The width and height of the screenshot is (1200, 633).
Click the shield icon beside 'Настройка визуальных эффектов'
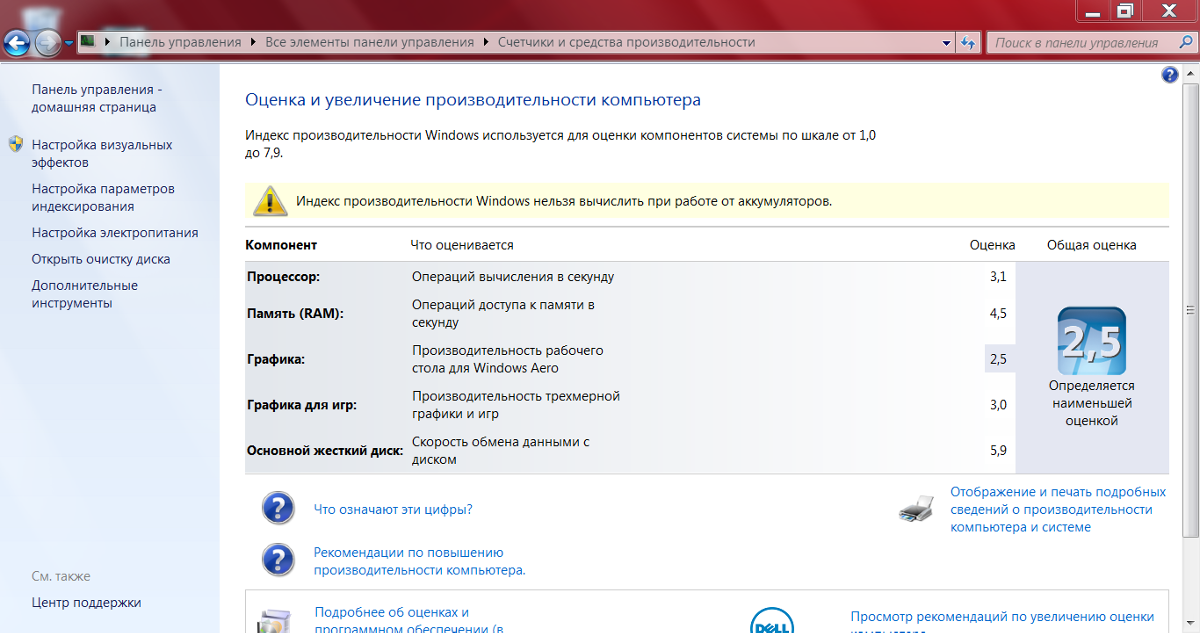[x=16, y=144]
